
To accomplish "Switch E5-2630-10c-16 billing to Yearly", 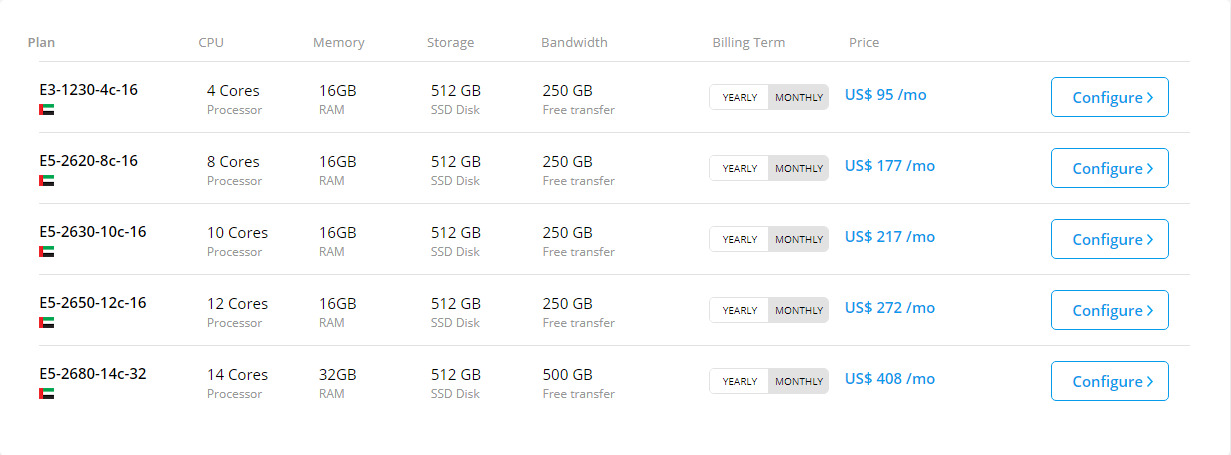I will (x=739, y=239).
